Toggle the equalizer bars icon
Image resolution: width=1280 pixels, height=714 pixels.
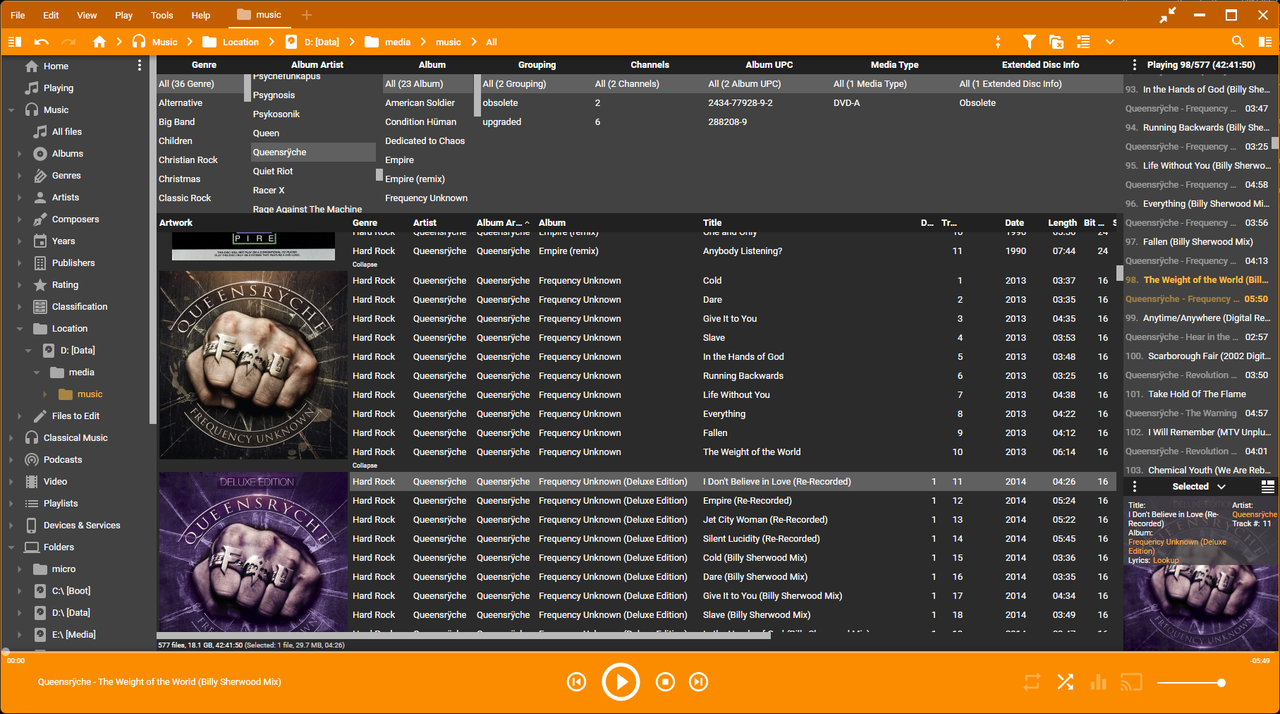pos(1098,682)
